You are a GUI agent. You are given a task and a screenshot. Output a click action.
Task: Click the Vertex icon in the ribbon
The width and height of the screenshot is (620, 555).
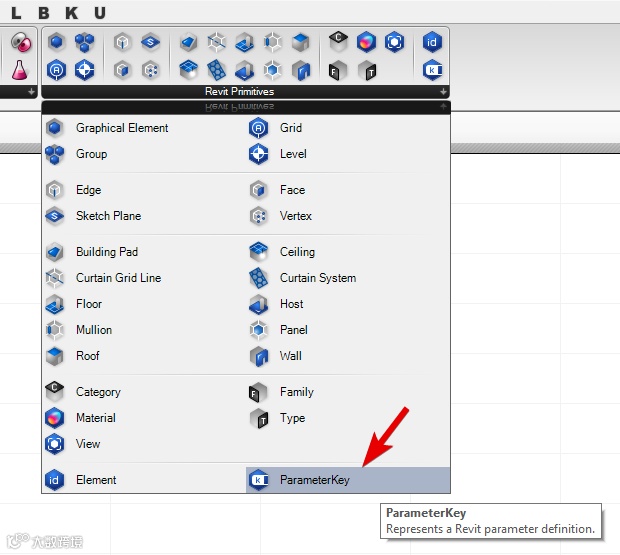[x=151, y=70]
